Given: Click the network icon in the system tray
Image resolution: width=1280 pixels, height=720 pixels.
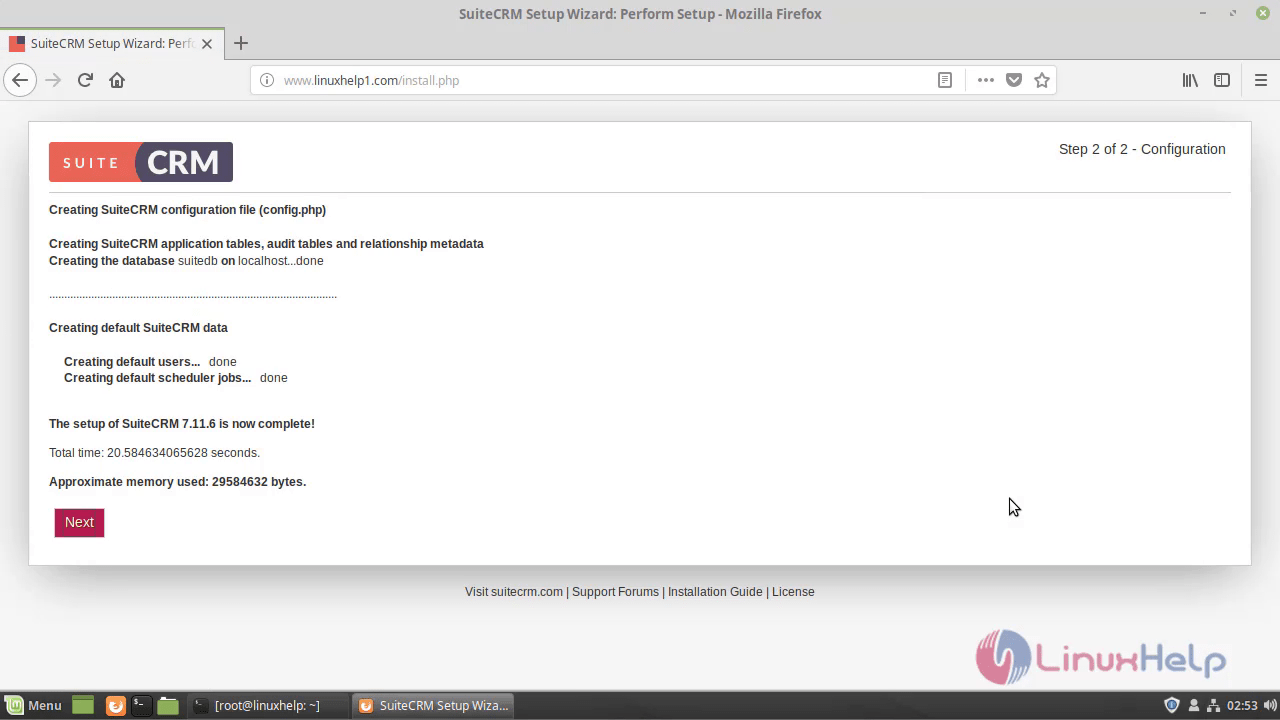Looking at the screenshot, I should coord(1213,705).
